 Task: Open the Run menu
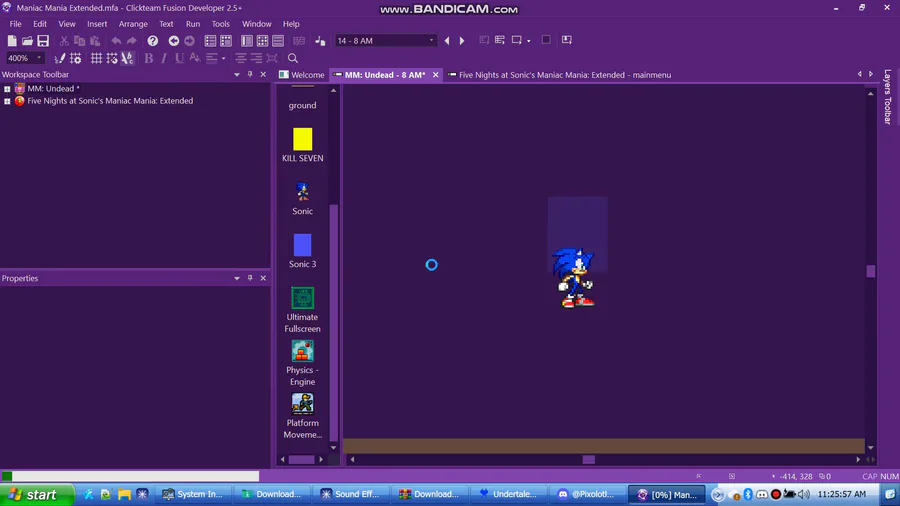click(193, 24)
